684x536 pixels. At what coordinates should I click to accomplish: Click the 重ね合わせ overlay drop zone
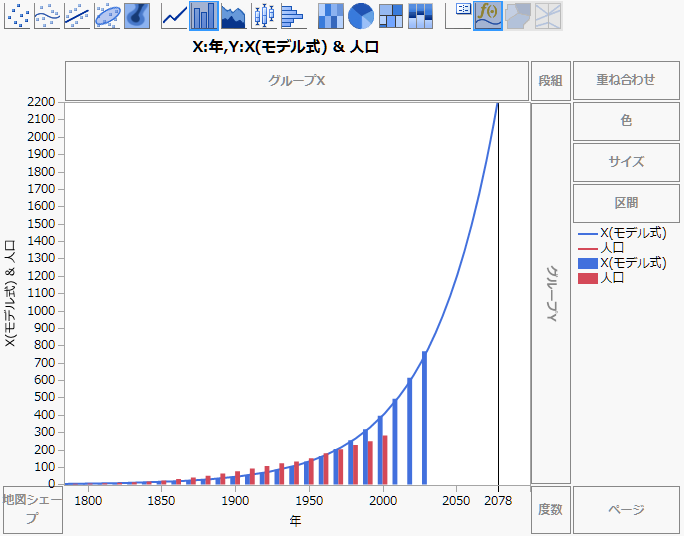[x=626, y=80]
